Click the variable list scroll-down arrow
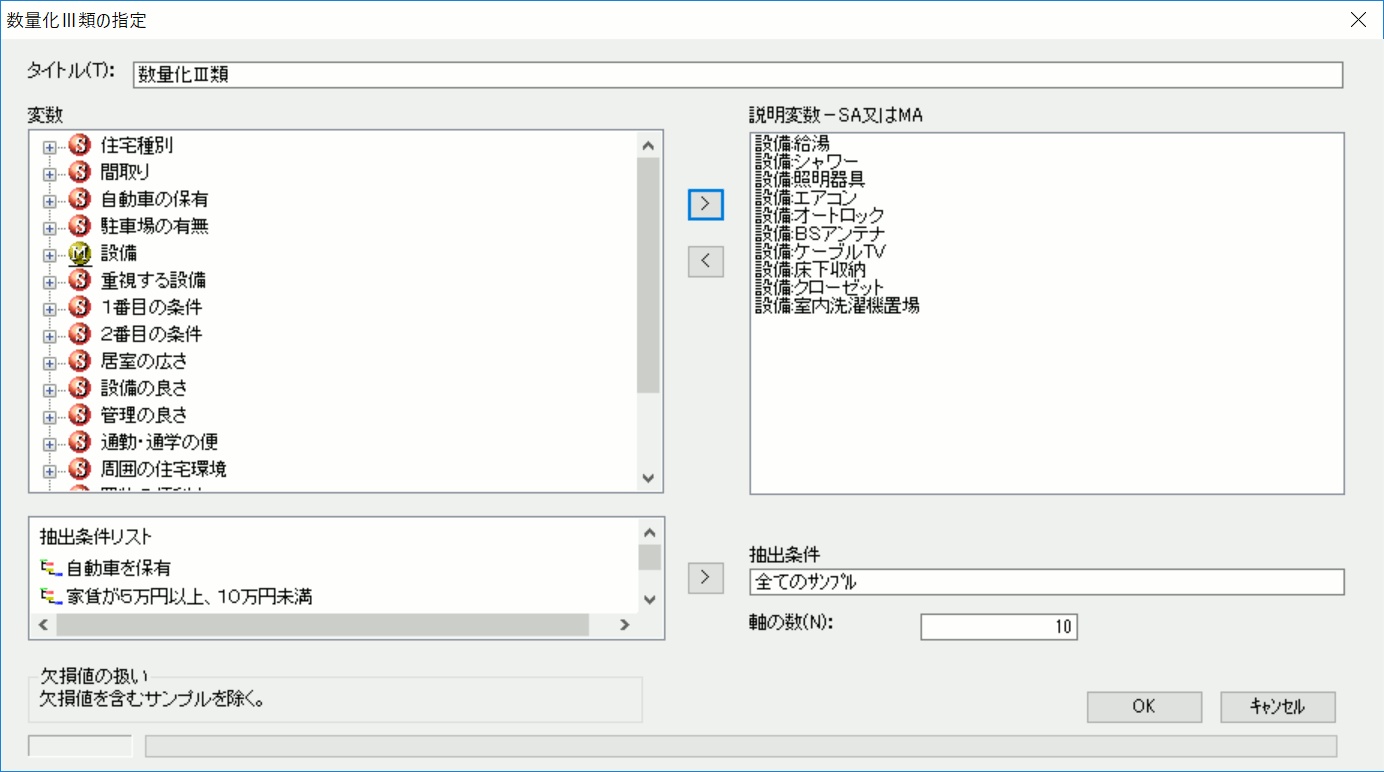The image size is (1384, 772). 648,479
